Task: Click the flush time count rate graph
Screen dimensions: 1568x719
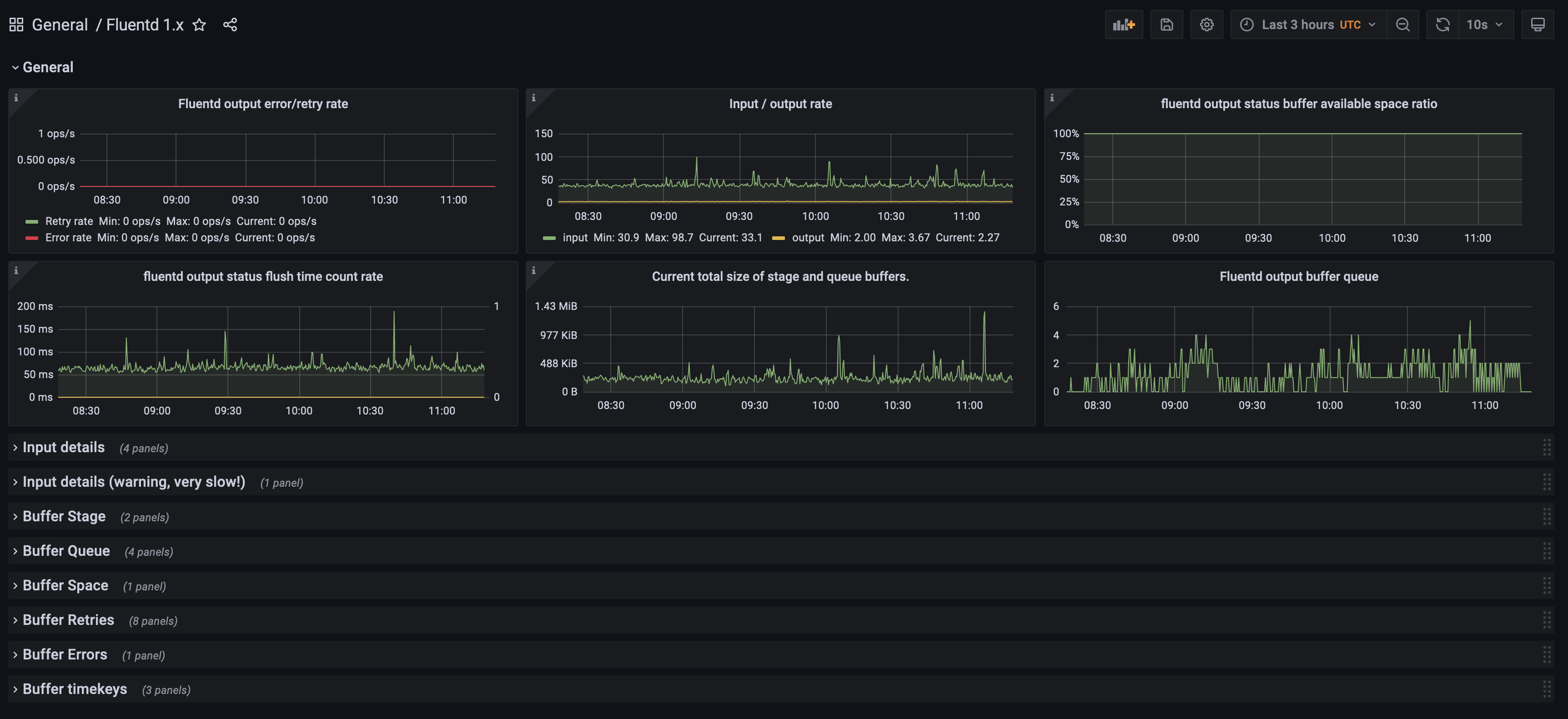Action: pos(271,352)
